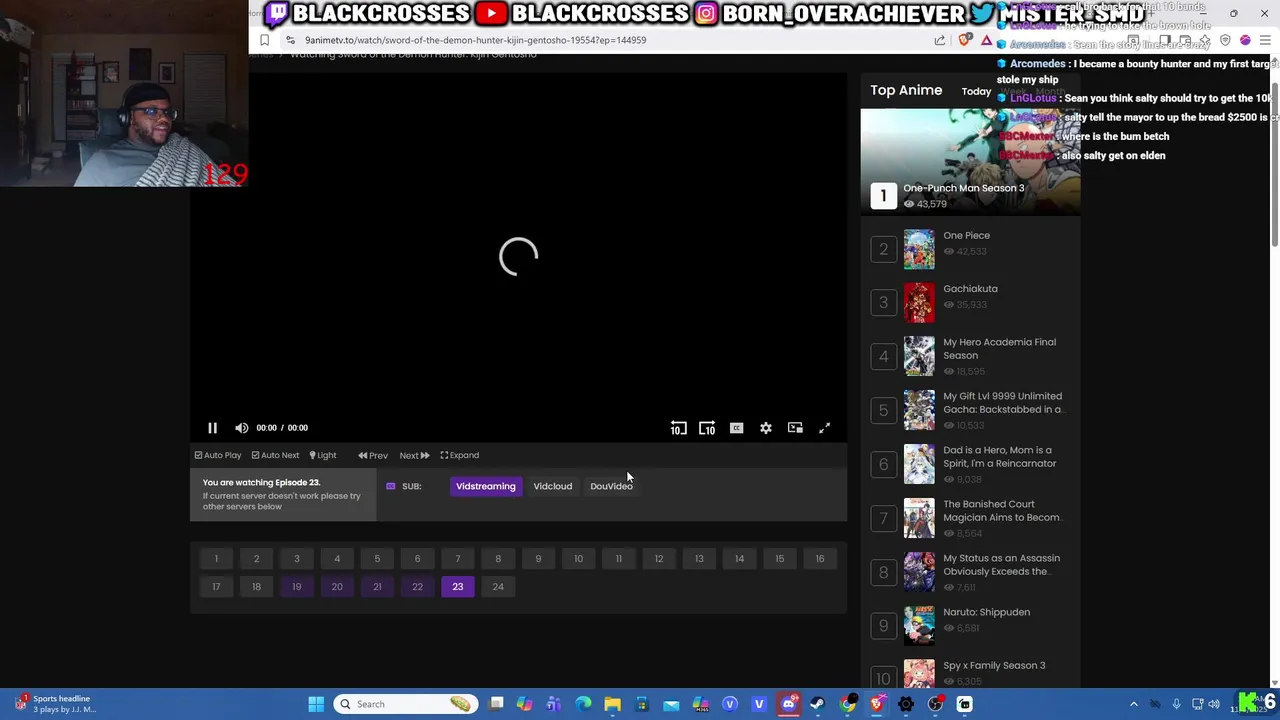Open the One Piece entry
1280x720 pixels.
tap(966, 236)
